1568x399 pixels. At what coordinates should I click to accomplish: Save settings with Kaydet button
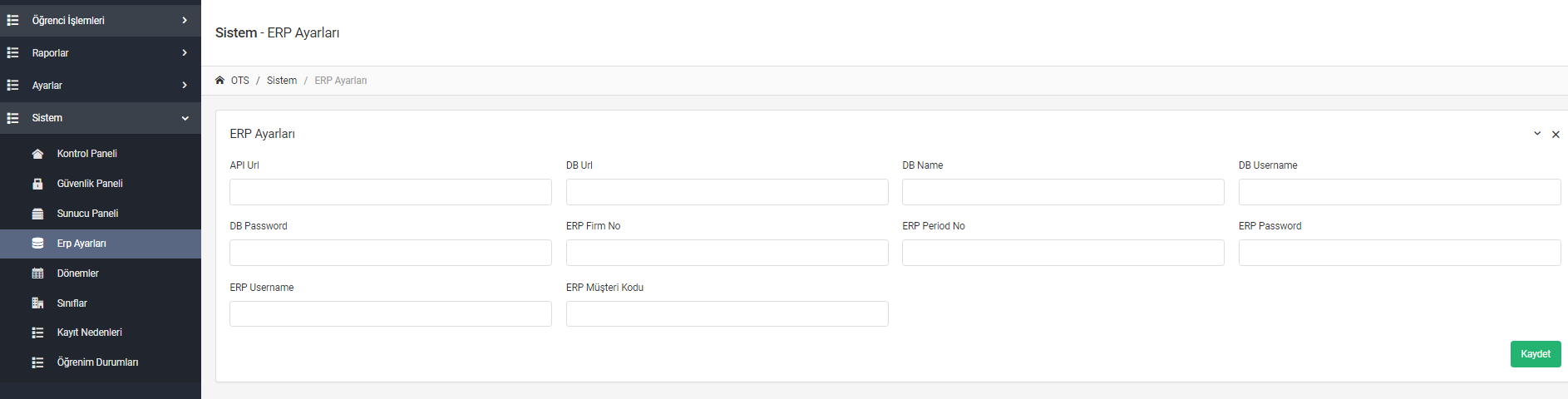coord(1536,354)
